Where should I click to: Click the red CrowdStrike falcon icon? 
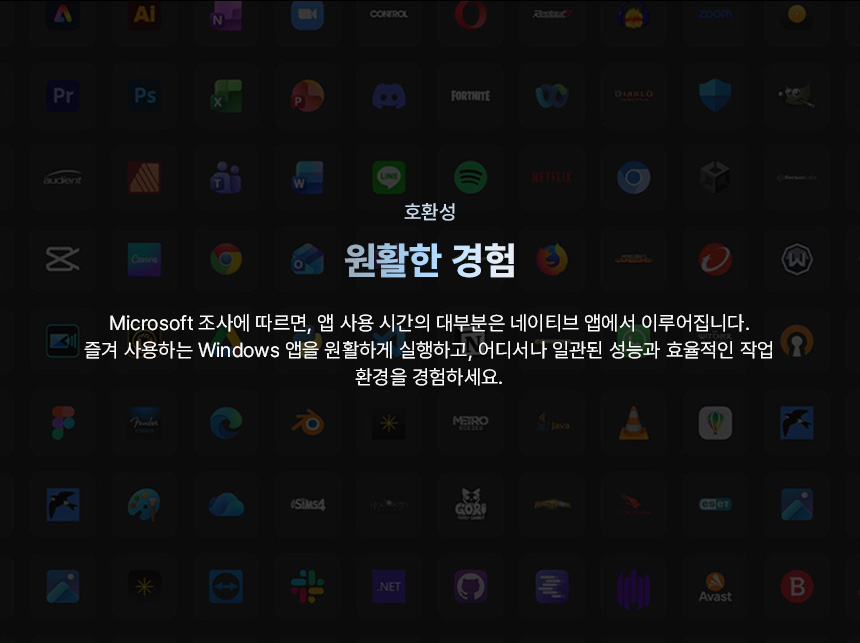click(x=633, y=504)
